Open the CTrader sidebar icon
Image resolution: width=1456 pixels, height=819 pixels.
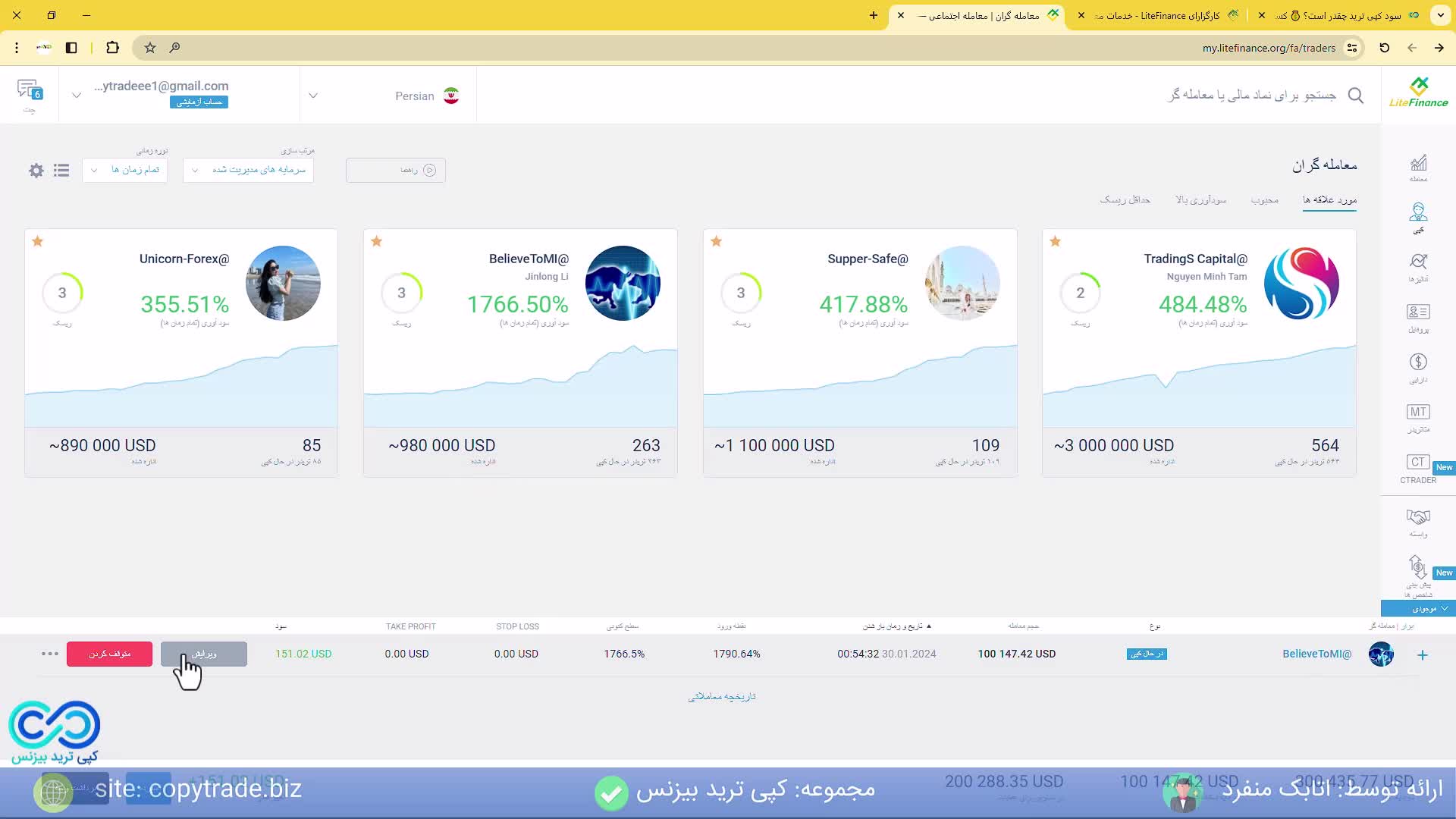[x=1418, y=463]
